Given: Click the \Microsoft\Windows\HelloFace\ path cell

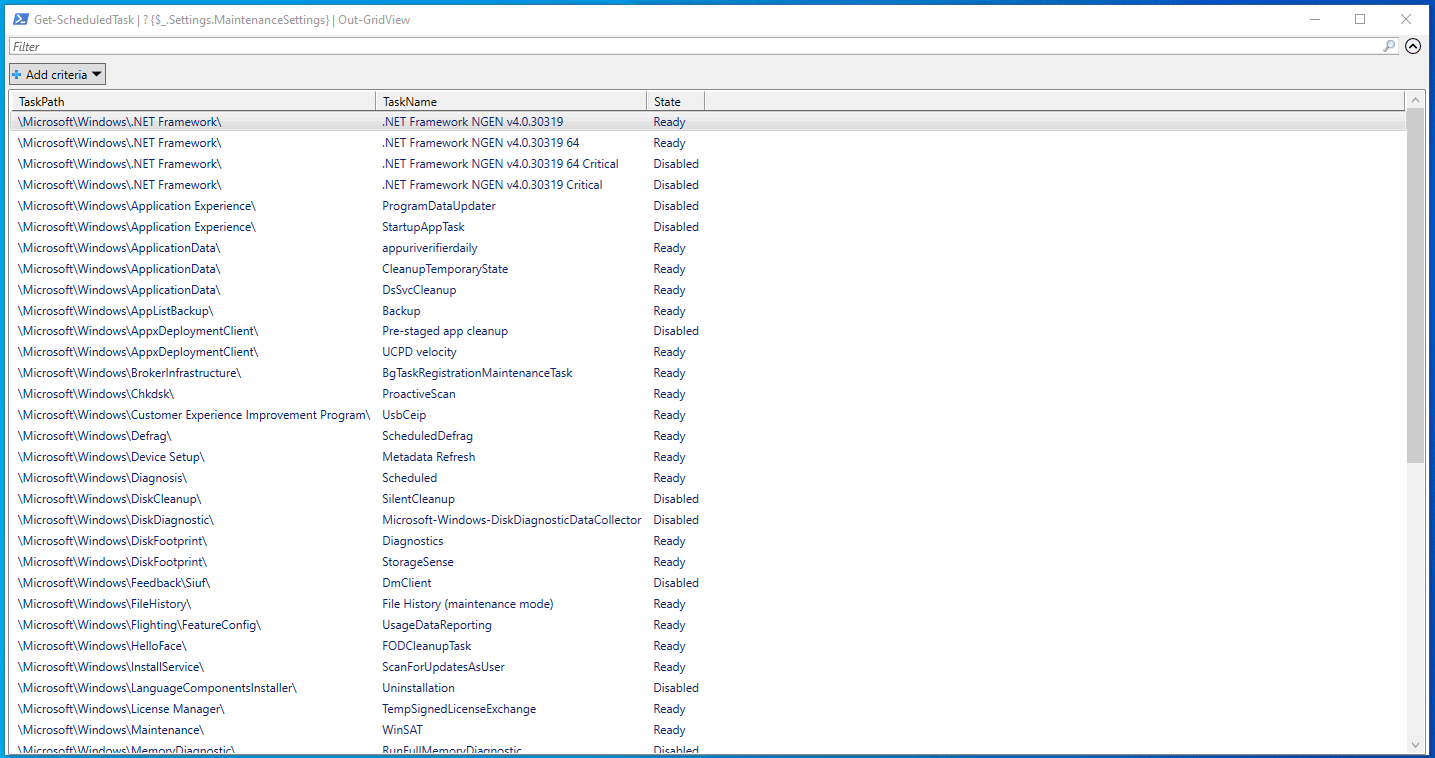Looking at the screenshot, I should click(101, 646).
